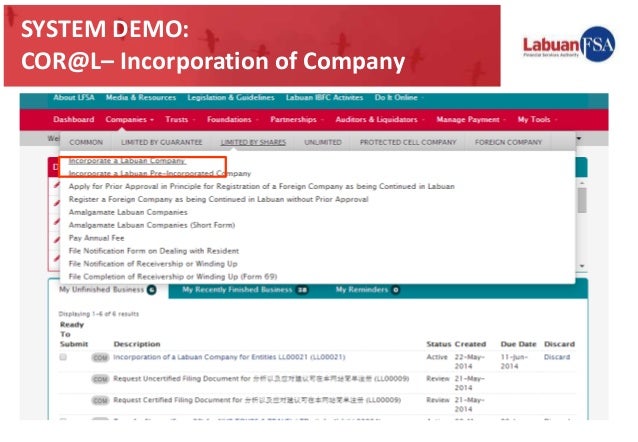Click the scrollbar thumb beside the menu panel
Viewport: 638px width, 442px height.
click(x=582, y=200)
